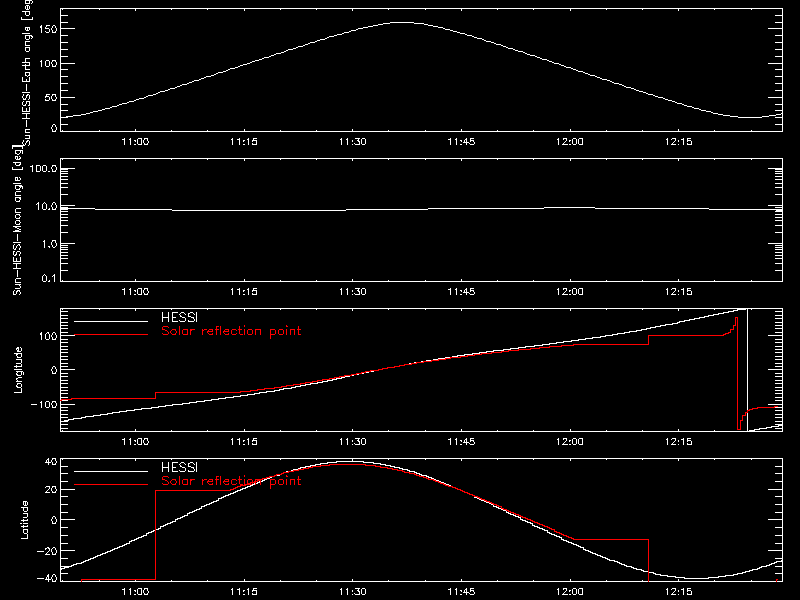The height and width of the screenshot is (600, 800).
Task: Click HESSI legend text in Longitude plot
Action: point(179,317)
